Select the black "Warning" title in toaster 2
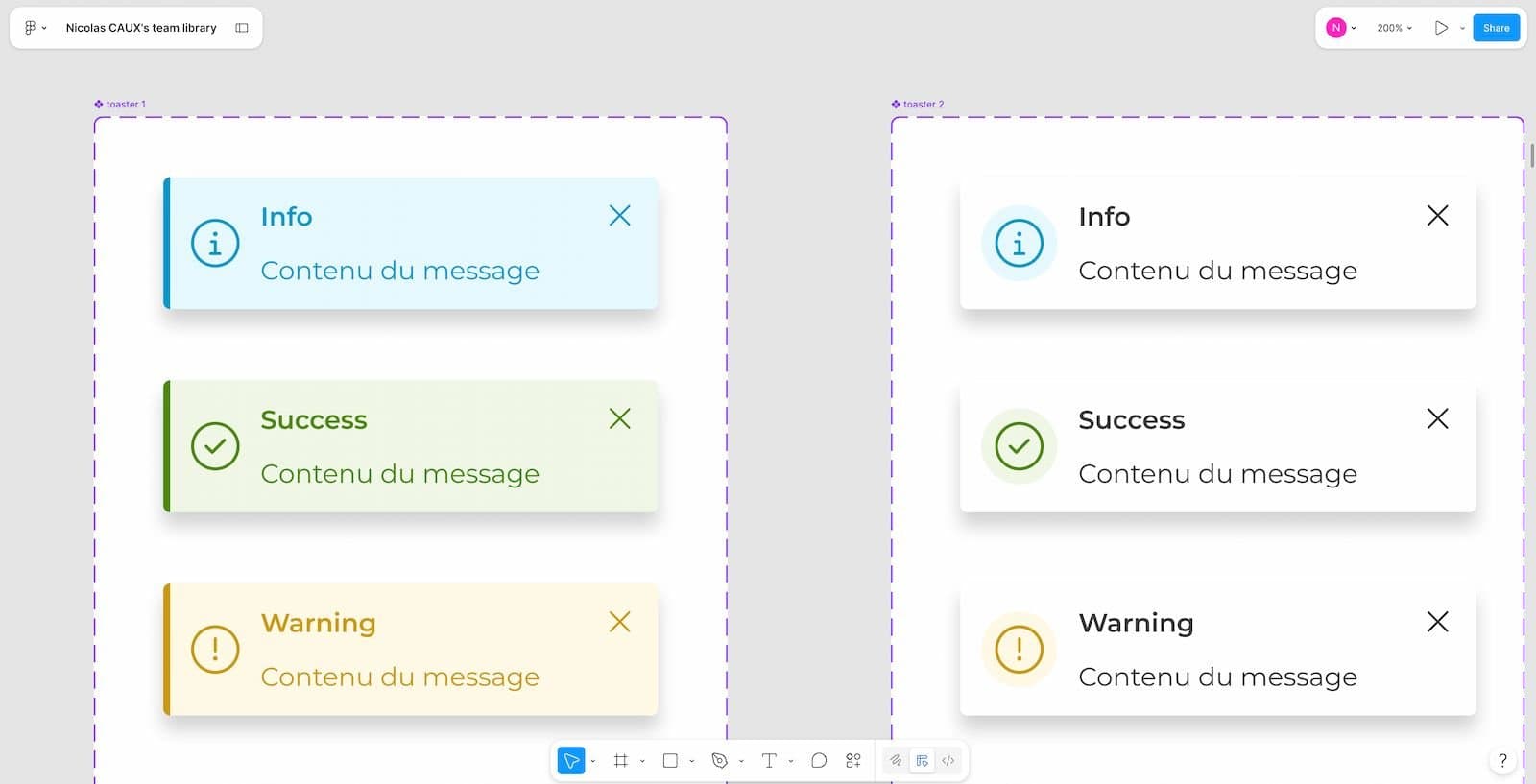The height and width of the screenshot is (784, 1536). click(x=1136, y=624)
